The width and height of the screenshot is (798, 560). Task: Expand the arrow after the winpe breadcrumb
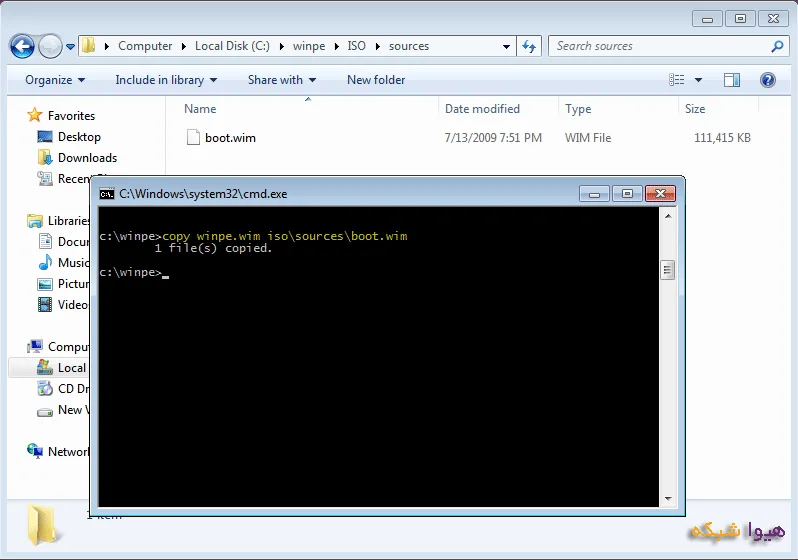tap(336, 46)
